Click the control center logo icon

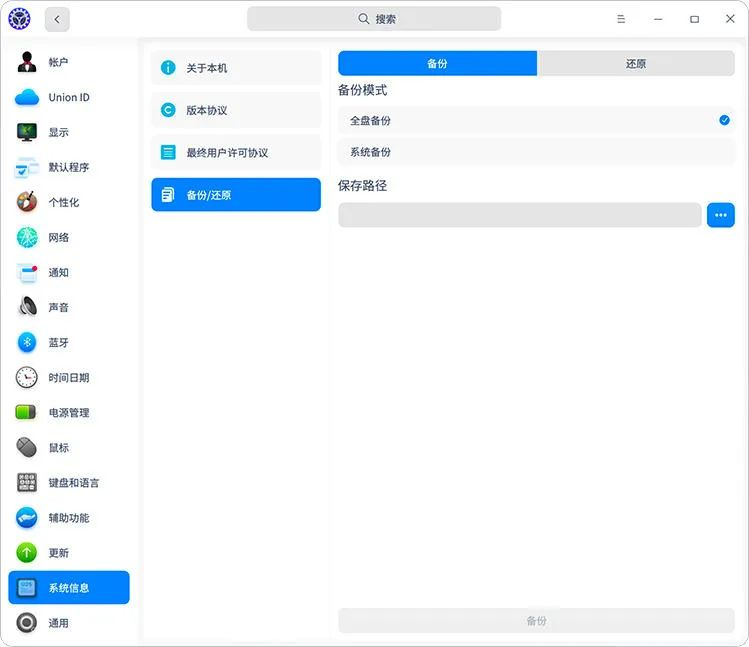pyautogui.click(x=20, y=19)
